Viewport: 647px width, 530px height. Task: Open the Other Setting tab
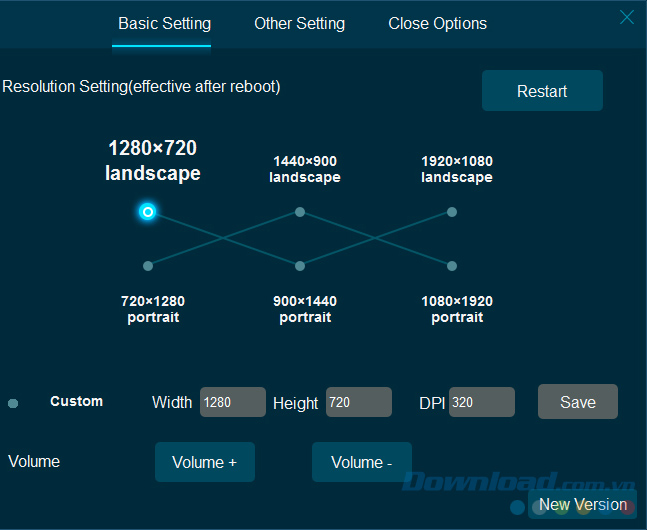tap(299, 23)
